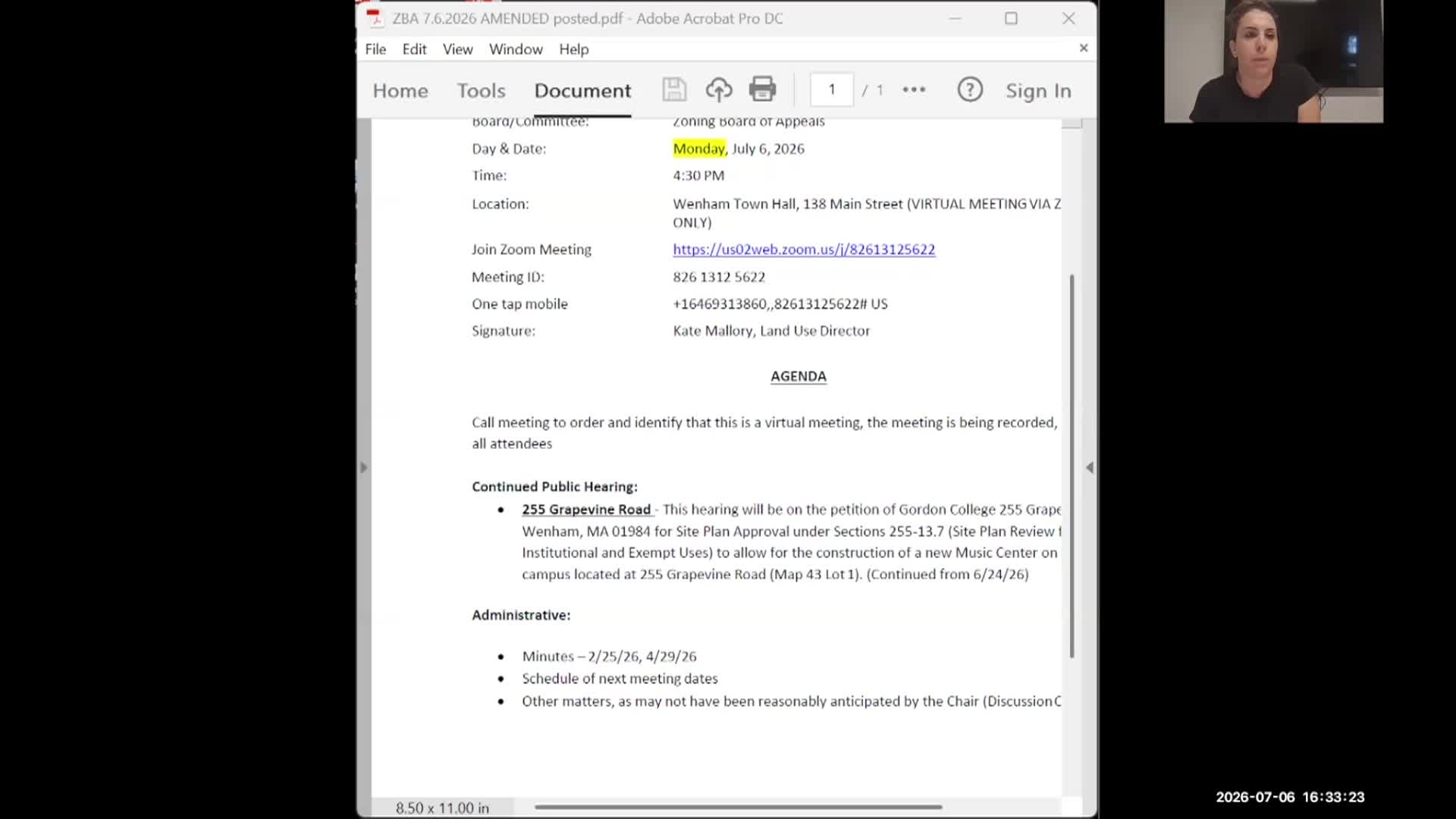Expand the right tools pane arrow
The height and width of the screenshot is (819, 1456).
pyautogui.click(x=1090, y=468)
